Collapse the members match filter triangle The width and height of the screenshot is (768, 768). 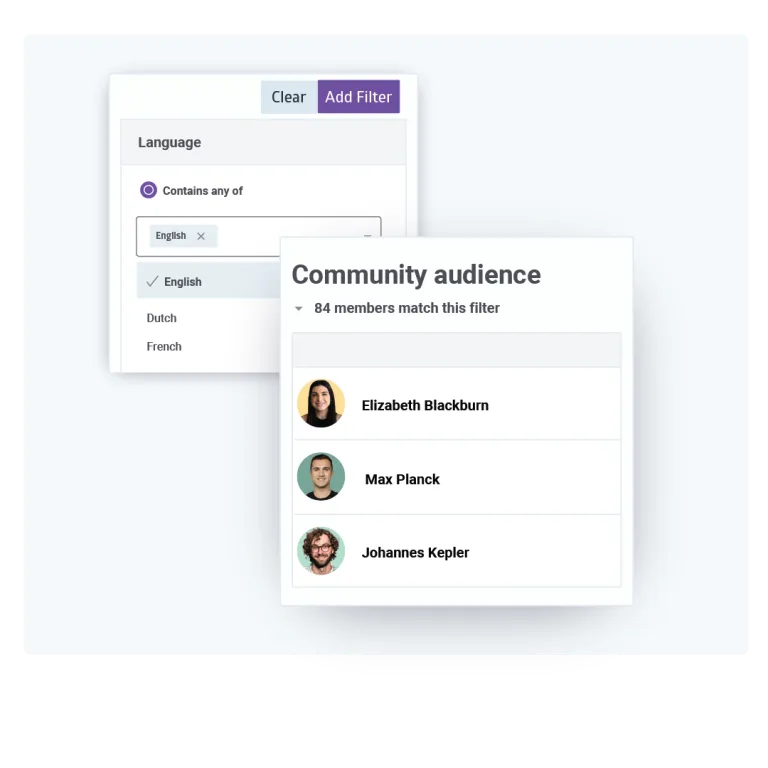(x=298, y=309)
